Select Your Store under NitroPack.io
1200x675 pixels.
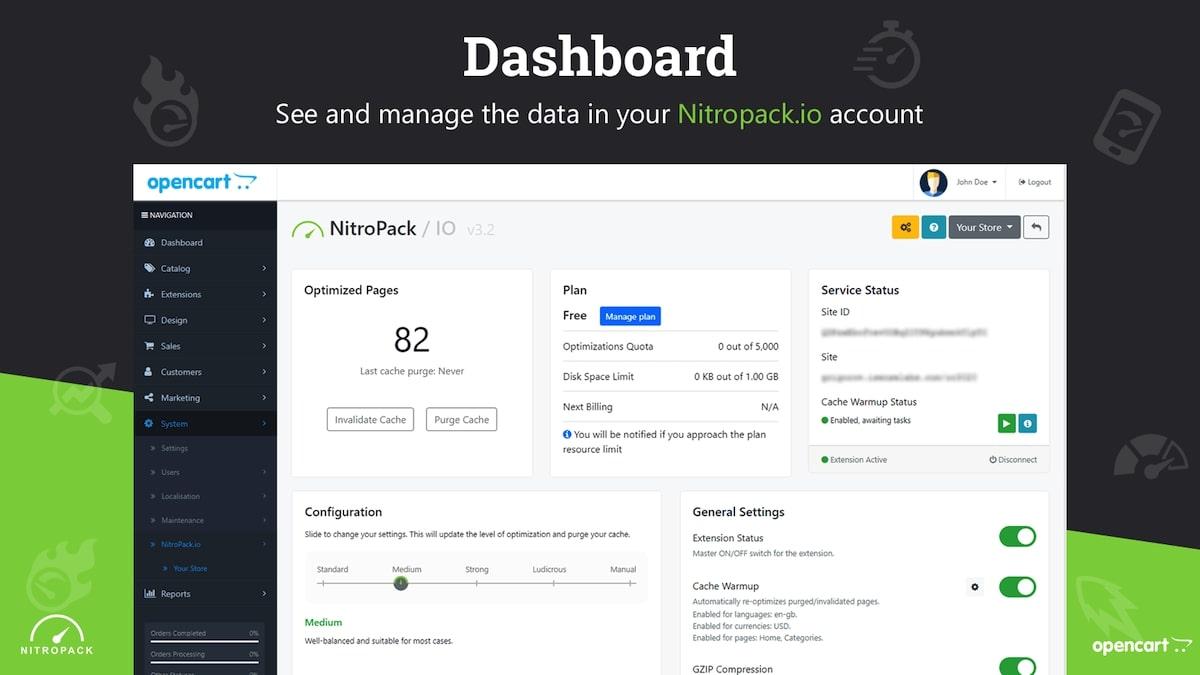(190, 568)
